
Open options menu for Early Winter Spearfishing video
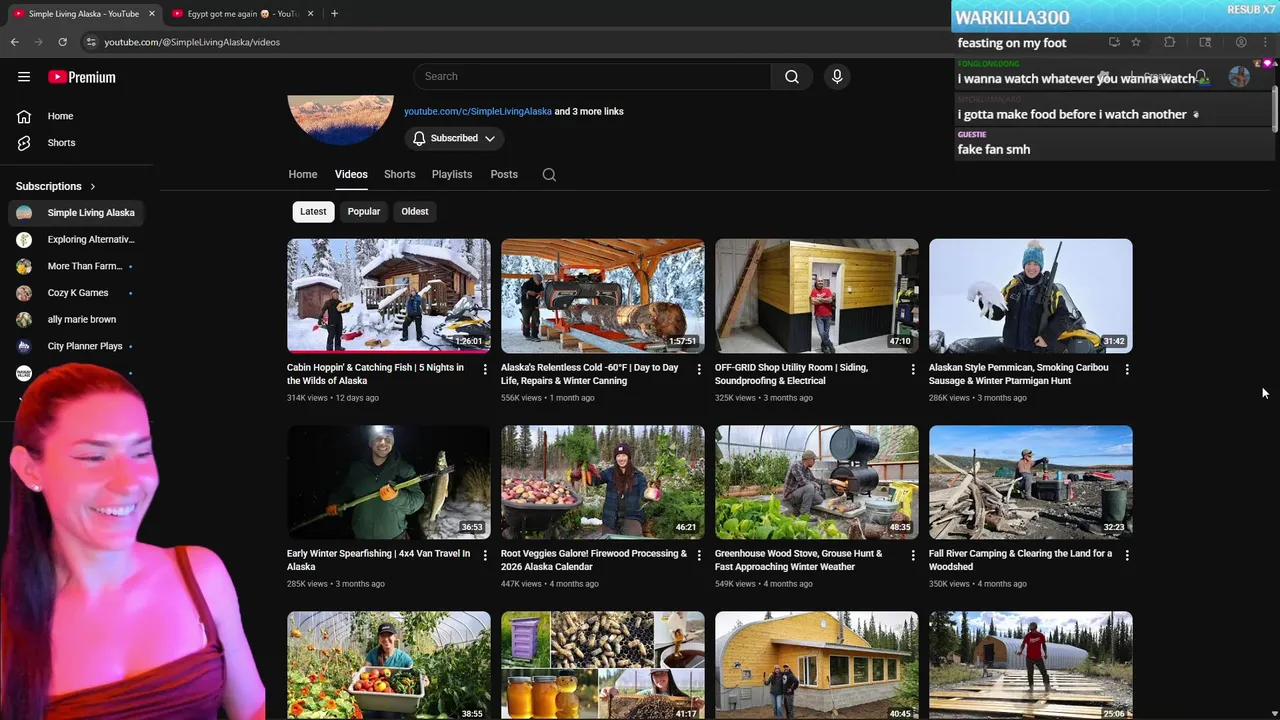coord(485,555)
